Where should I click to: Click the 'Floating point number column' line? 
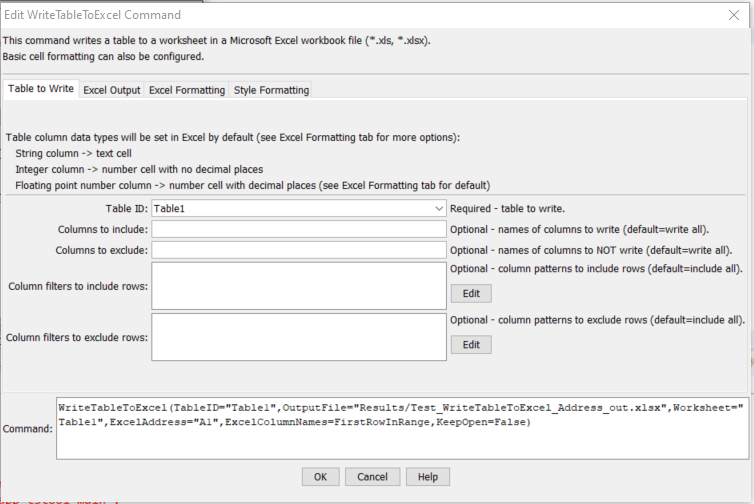tap(252, 185)
